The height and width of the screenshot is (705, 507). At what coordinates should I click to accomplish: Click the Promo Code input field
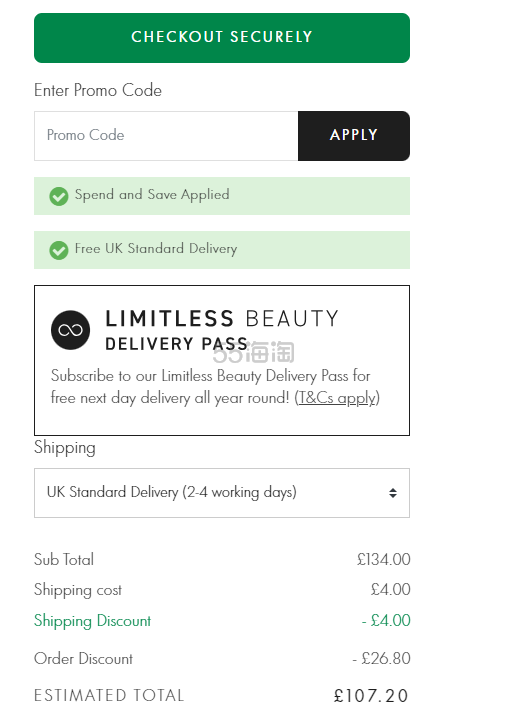tap(166, 136)
